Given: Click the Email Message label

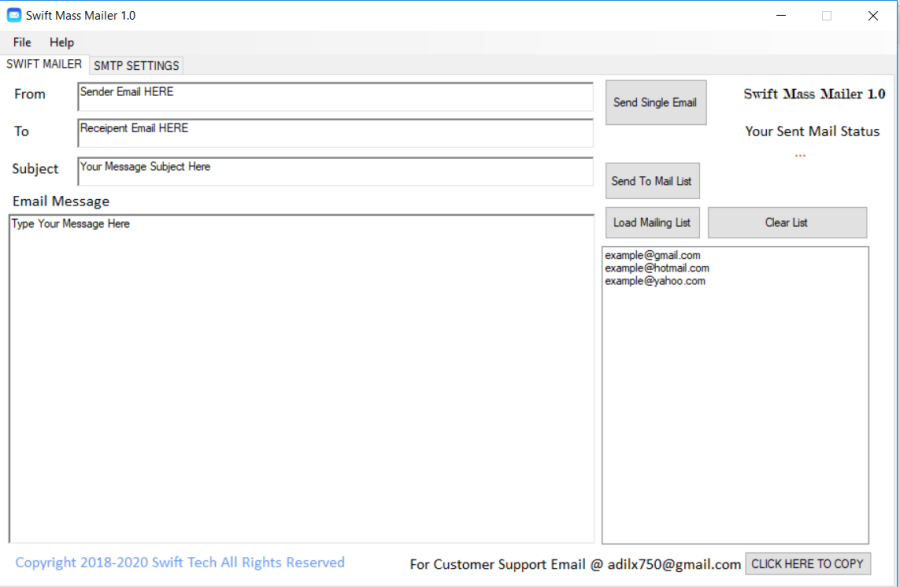Looking at the screenshot, I should pyautogui.click(x=61, y=201).
